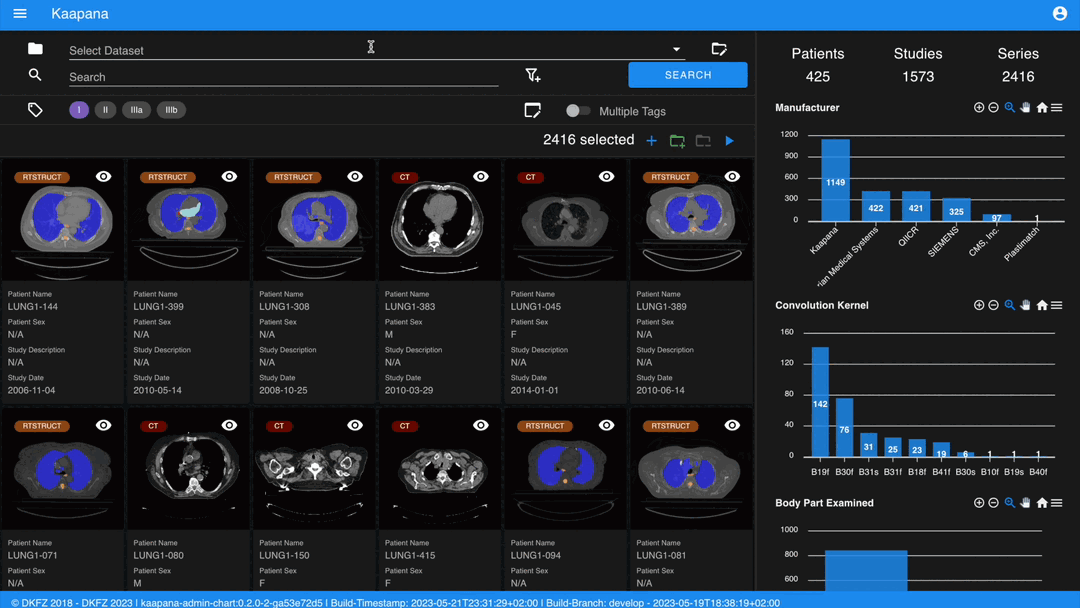Toggle eye icon on LUNG1-045 card
This screenshot has height=608, width=1080.
click(x=606, y=177)
